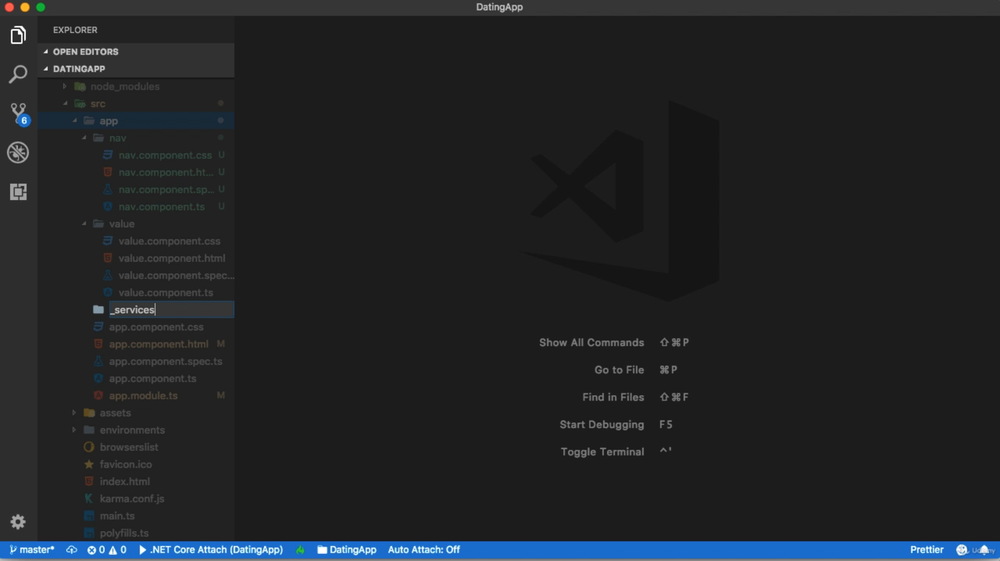Open the feedback smiley icon

[x=962, y=550]
